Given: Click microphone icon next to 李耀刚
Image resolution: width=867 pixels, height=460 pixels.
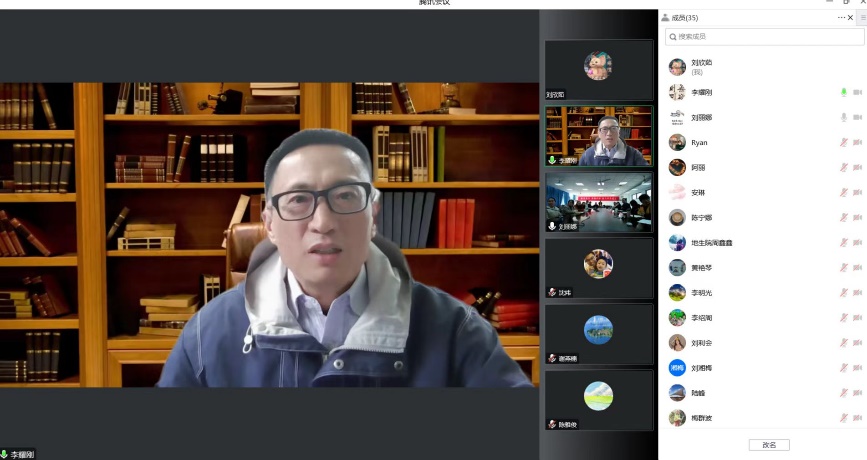Looking at the screenshot, I should (843, 92).
